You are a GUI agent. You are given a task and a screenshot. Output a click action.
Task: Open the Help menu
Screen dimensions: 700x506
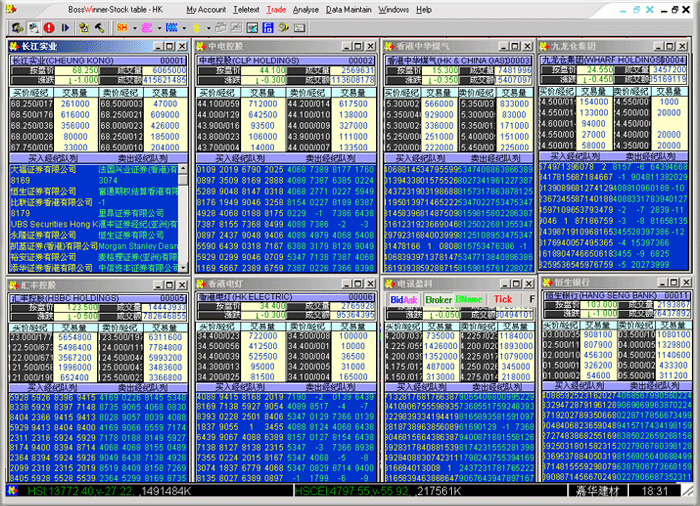click(x=424, y=9)
